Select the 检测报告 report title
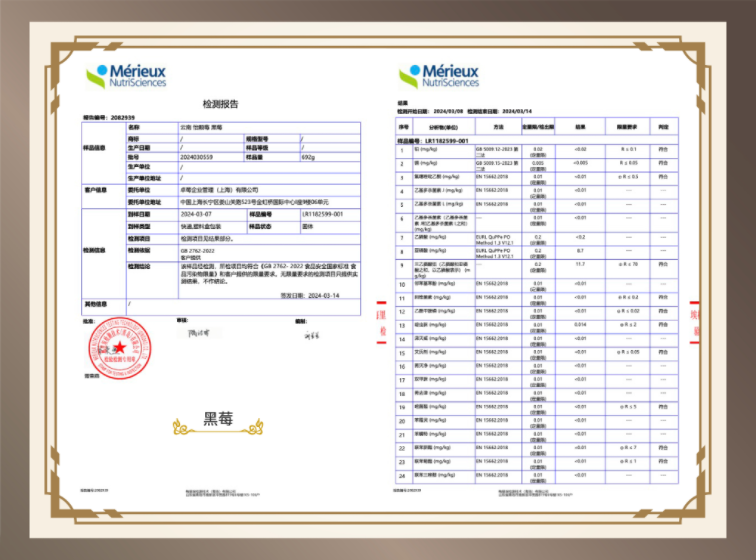The width and height of the screenshot is (756, 560). pyautogui.click(x=220, y=104)
